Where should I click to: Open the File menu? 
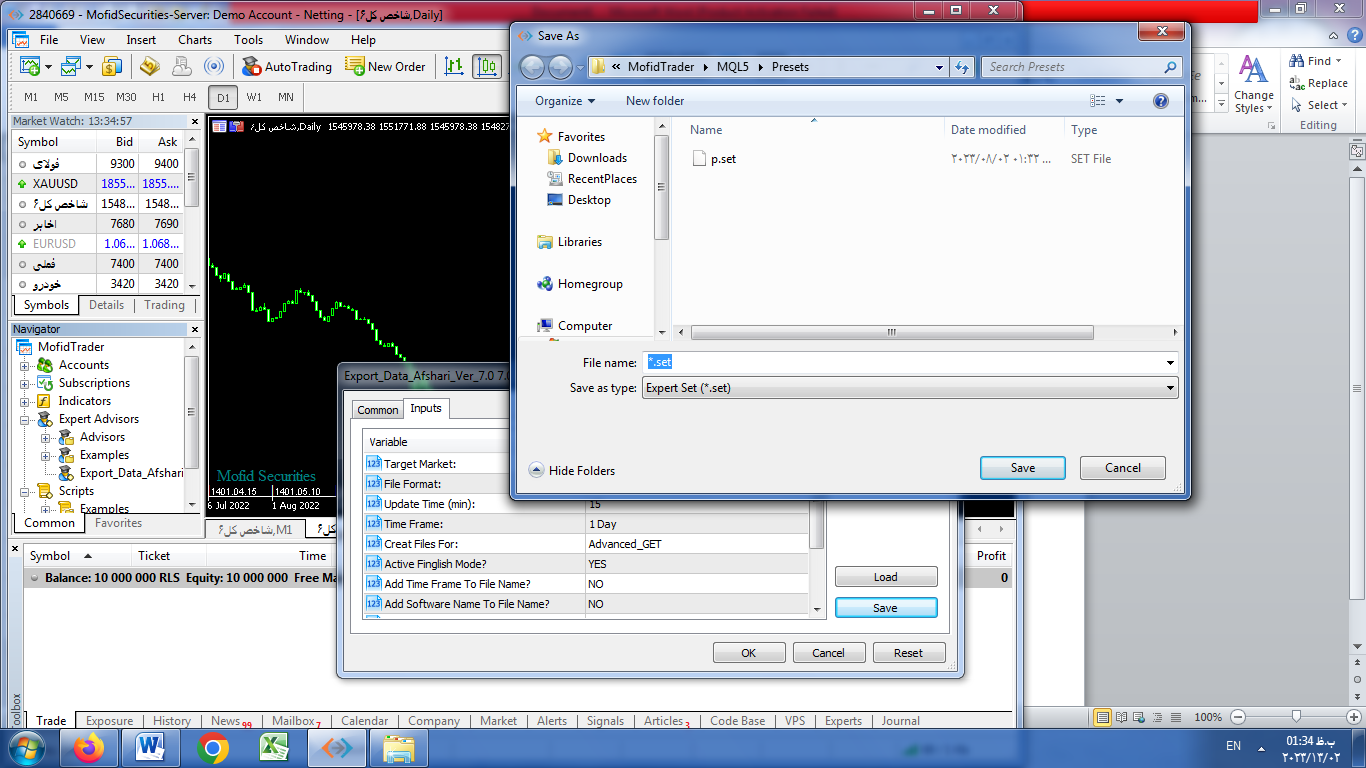pyautogui.click(x=49, y=40)
